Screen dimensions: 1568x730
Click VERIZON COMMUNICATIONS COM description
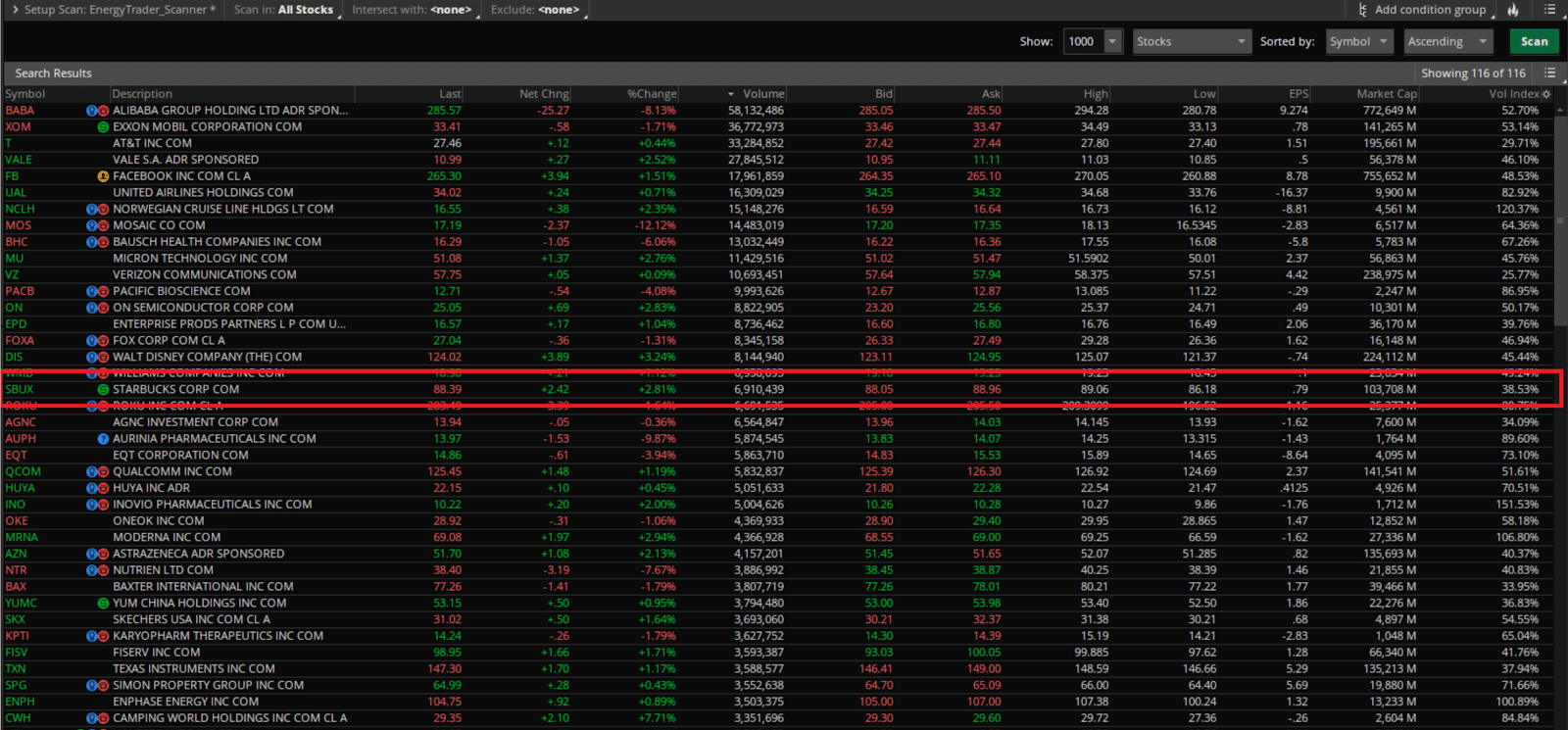[205, 275]
